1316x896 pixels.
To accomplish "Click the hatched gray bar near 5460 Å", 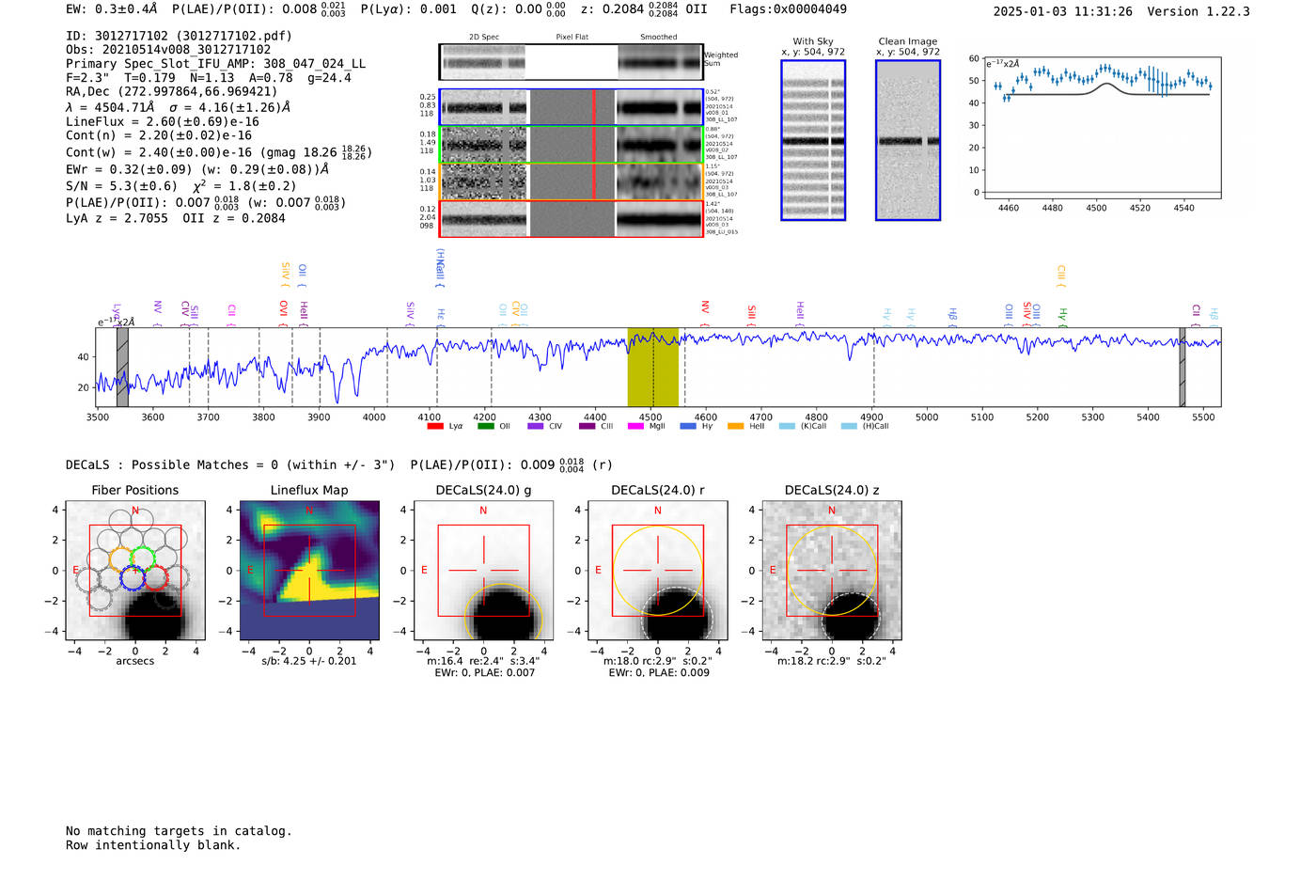I will click(x=1183, y=367).
